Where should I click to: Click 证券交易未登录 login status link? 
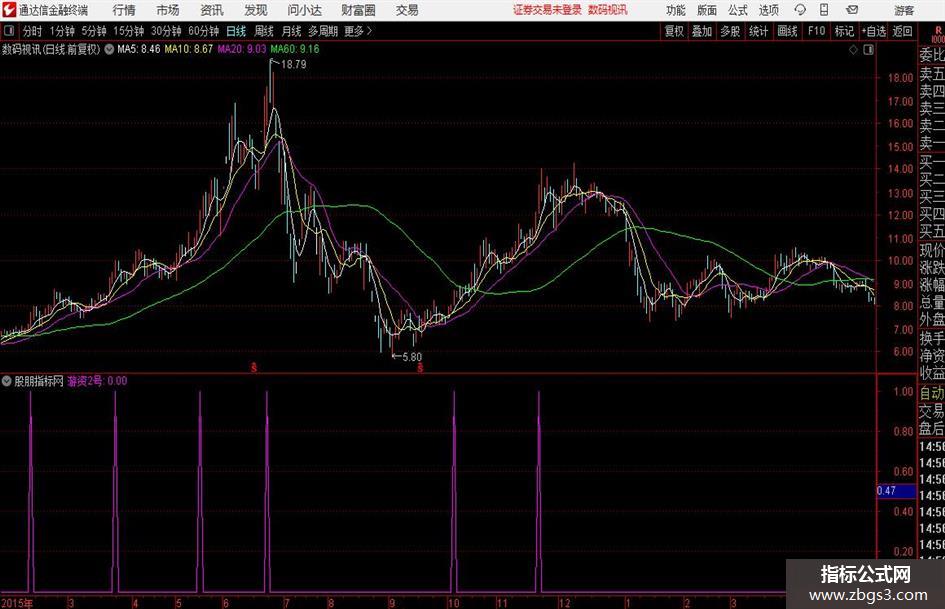(x=547, y=10)
